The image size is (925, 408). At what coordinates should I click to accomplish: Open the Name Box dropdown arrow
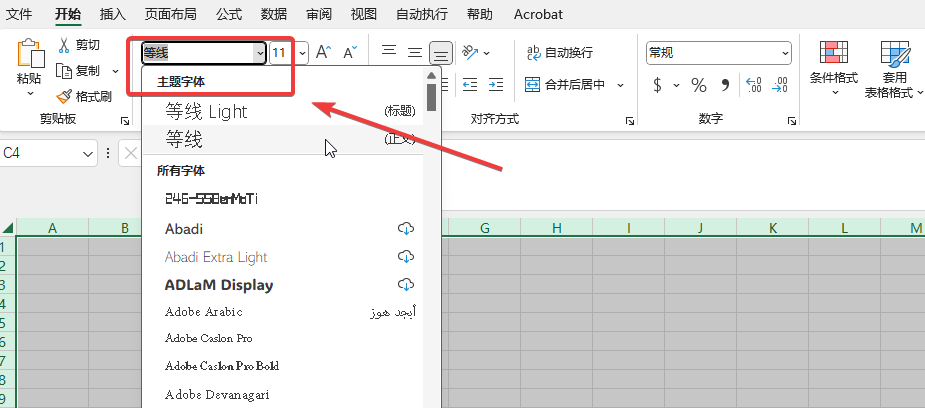point(88,154)
